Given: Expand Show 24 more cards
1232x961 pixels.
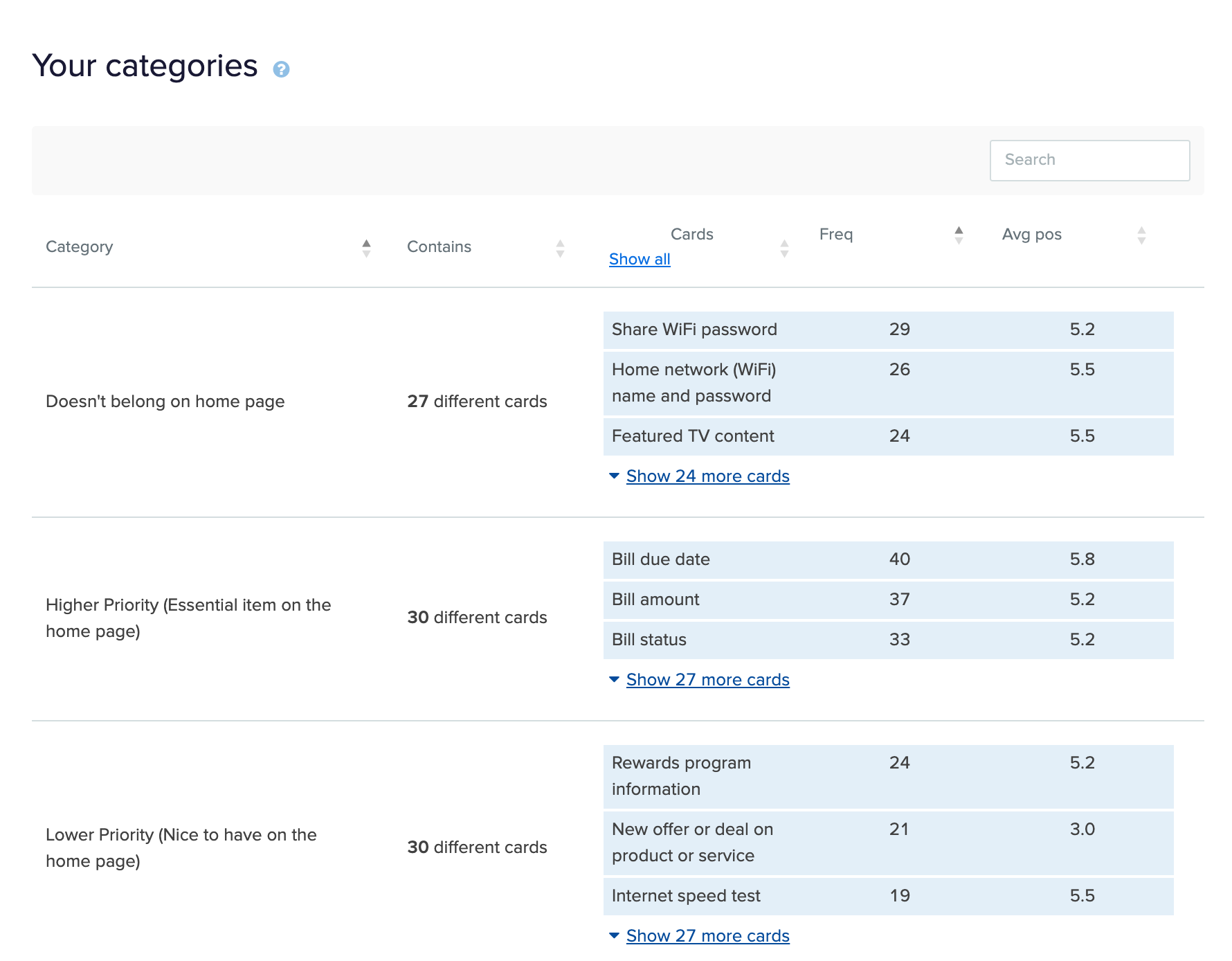Looking at the screenshot, I should click(707, 476).
